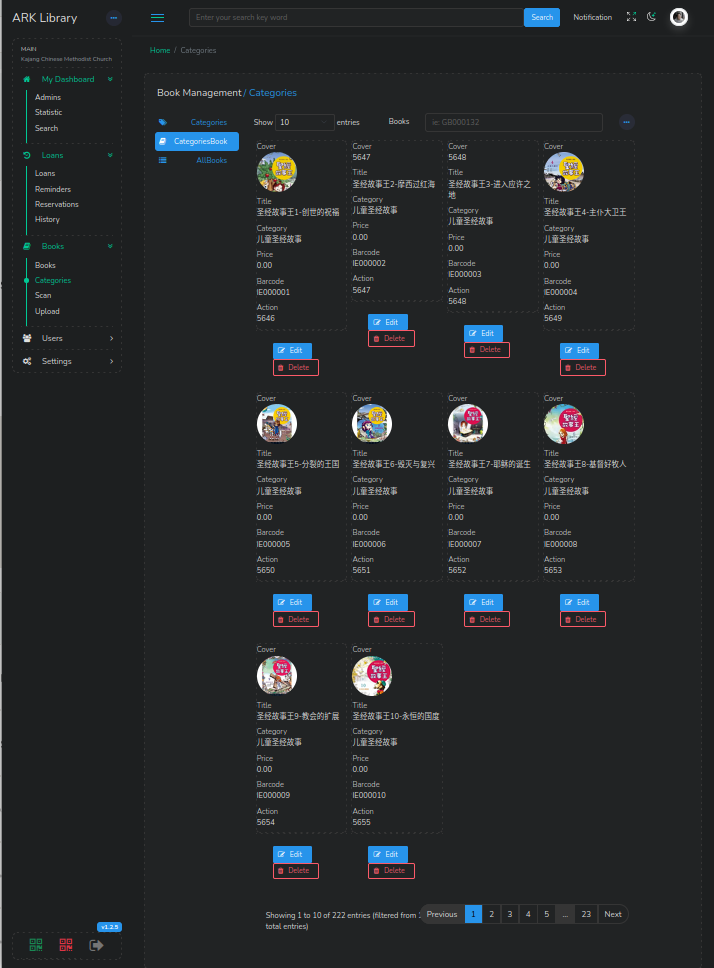714x968 pixels.
Task: Go to page 23 of the results
Action: click(586, 914)
